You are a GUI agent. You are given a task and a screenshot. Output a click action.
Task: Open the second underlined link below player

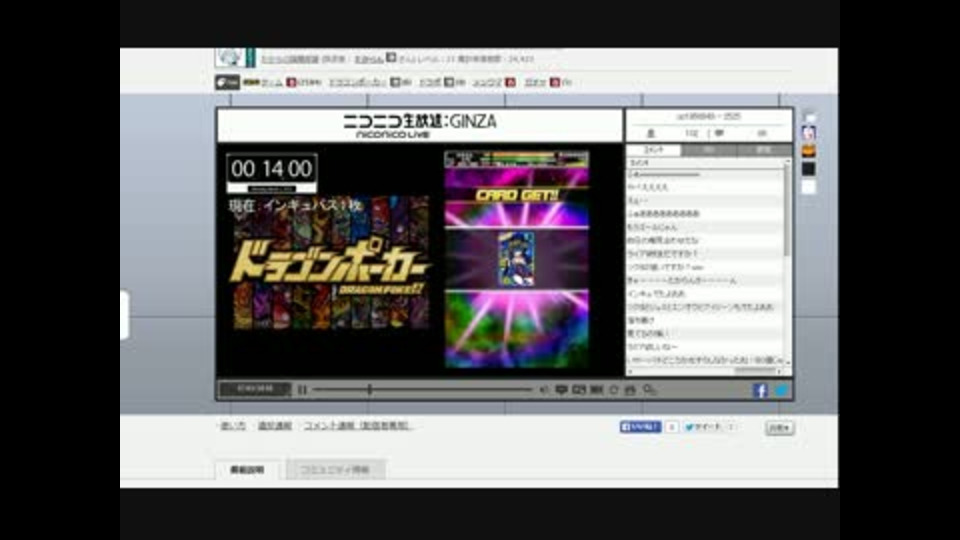[x=274, y=426]
